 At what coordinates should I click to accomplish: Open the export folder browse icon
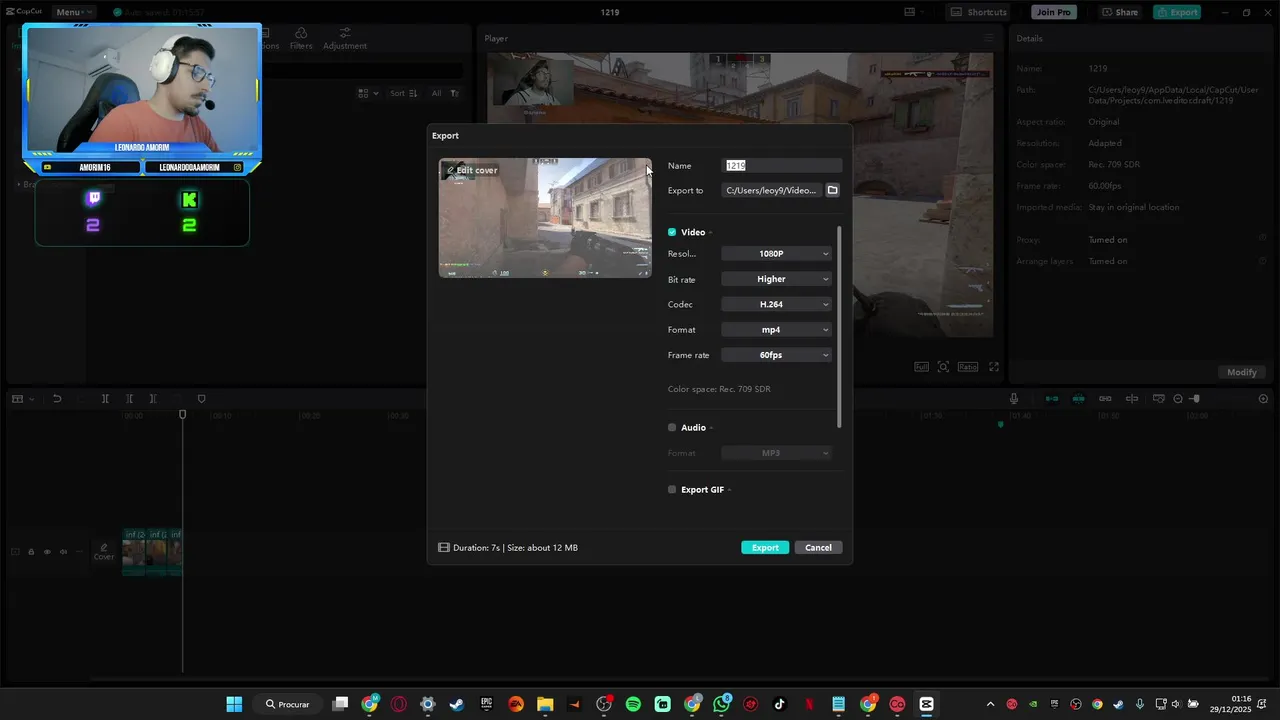(x=832, y=190)
